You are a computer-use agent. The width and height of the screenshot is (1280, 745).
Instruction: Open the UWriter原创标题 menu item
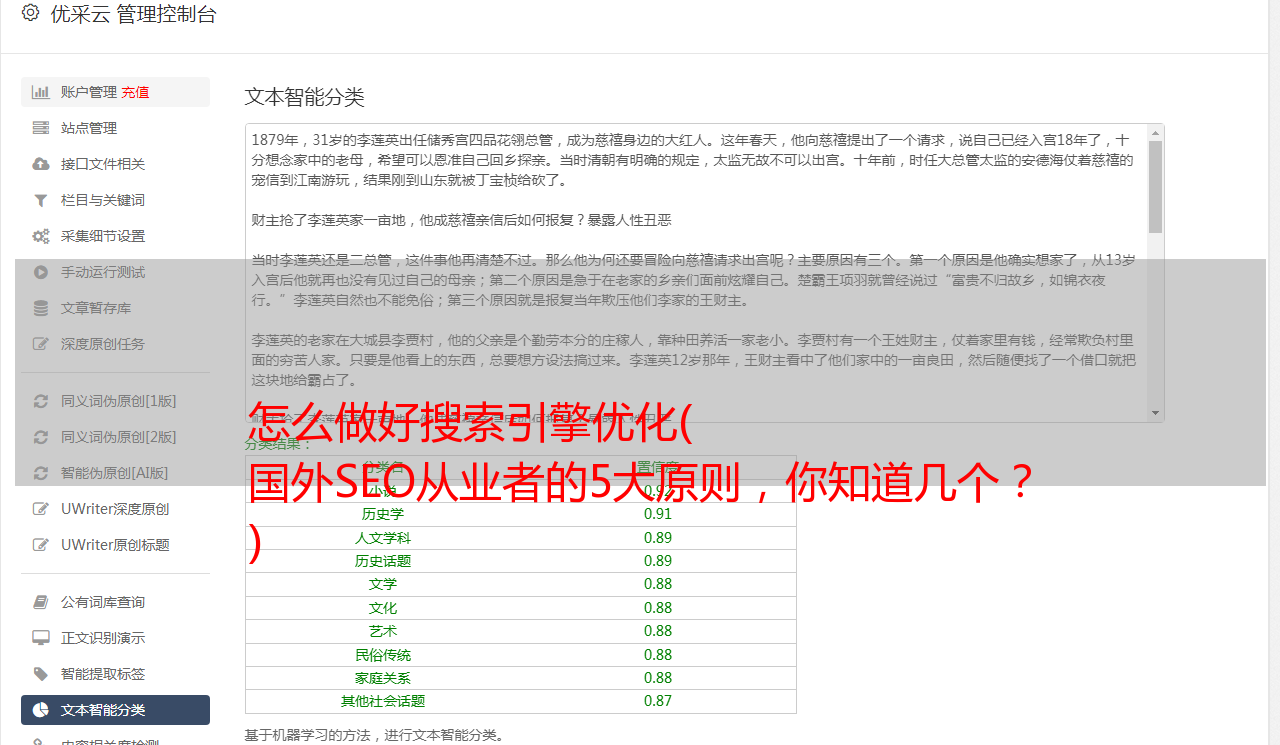(x=115, y=545)
